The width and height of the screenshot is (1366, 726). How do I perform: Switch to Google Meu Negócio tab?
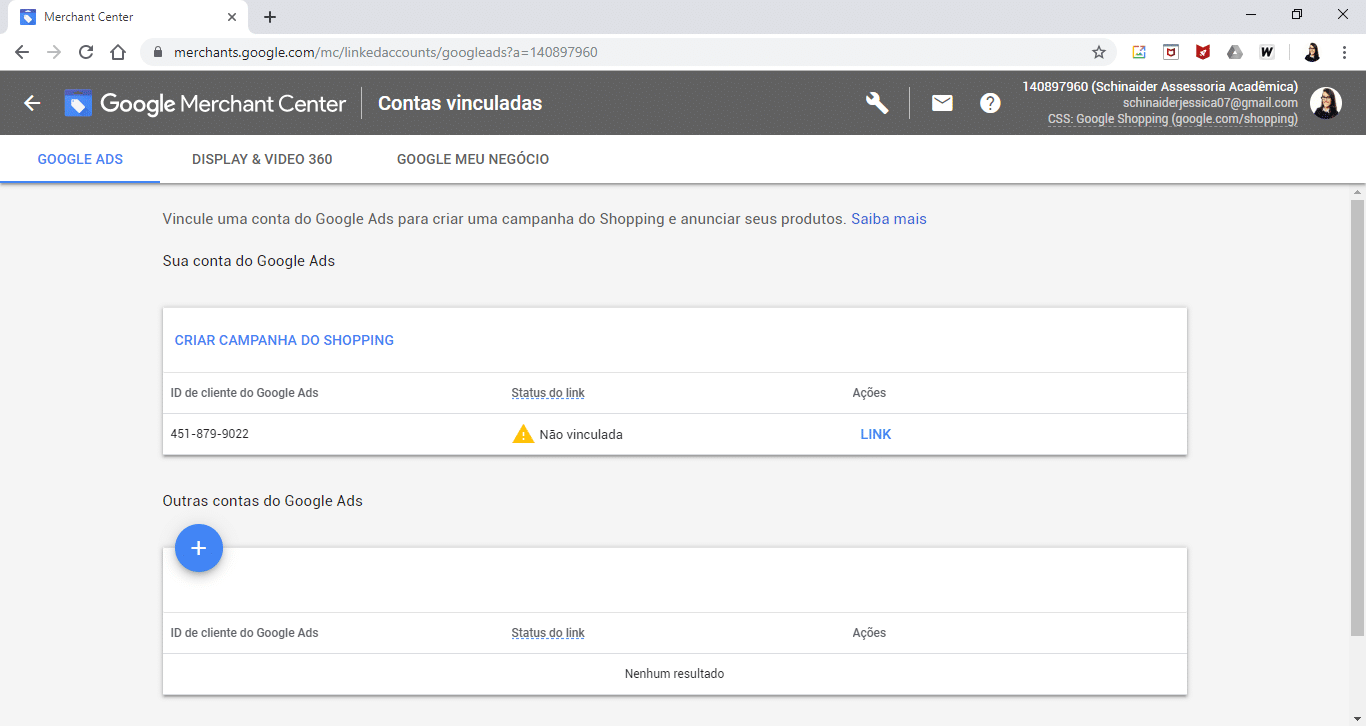473,159
